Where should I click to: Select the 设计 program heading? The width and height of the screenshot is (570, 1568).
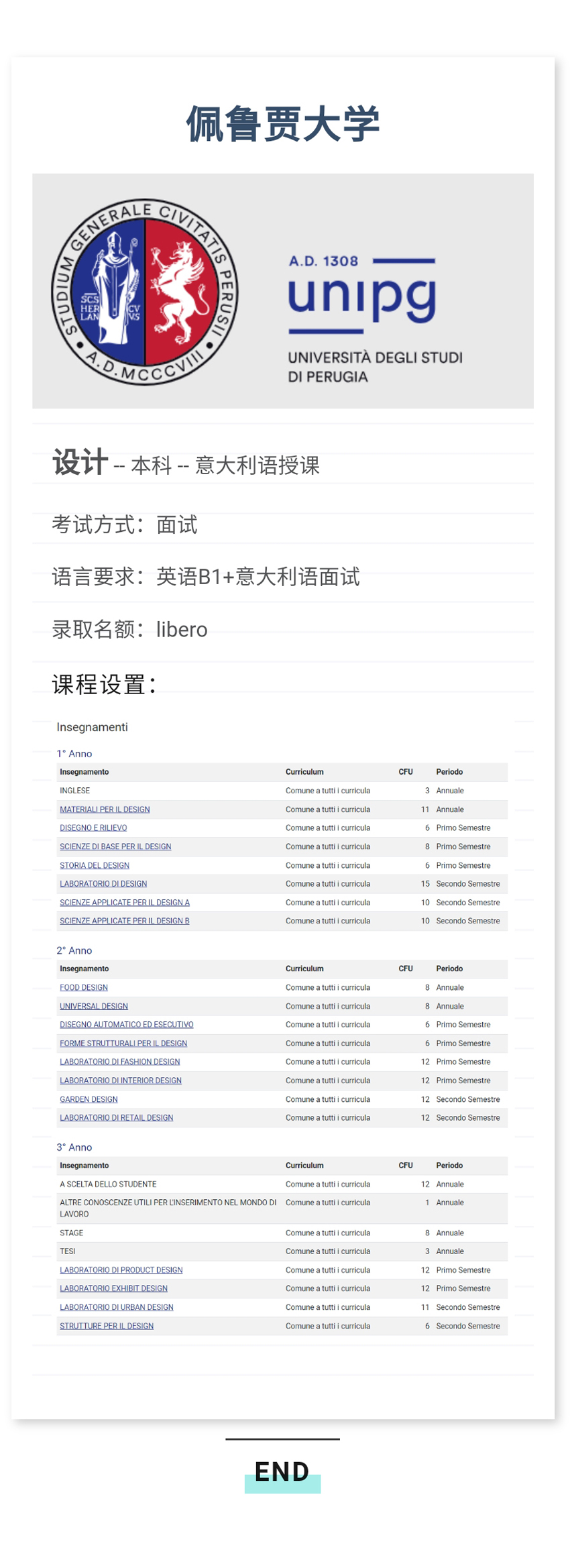click(x=80, y=462)
